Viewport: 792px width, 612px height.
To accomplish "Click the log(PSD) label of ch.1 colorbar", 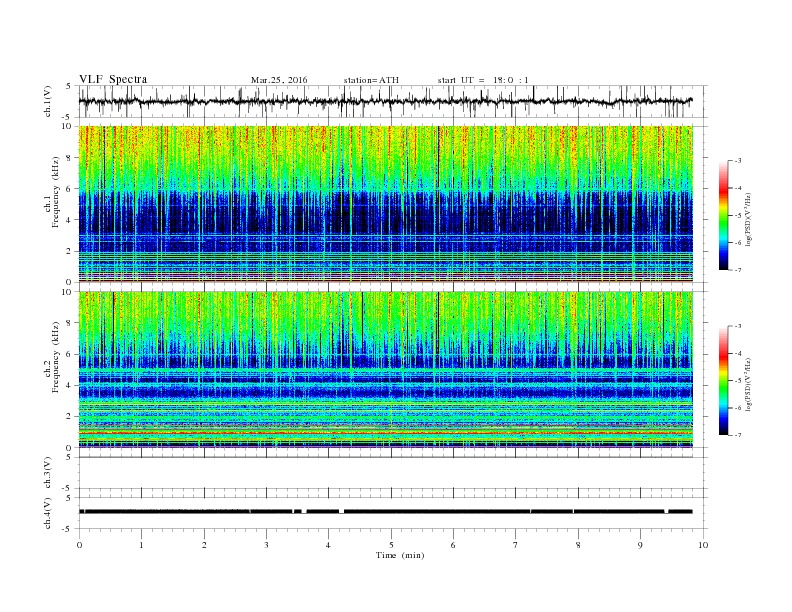I will [748, 220].
